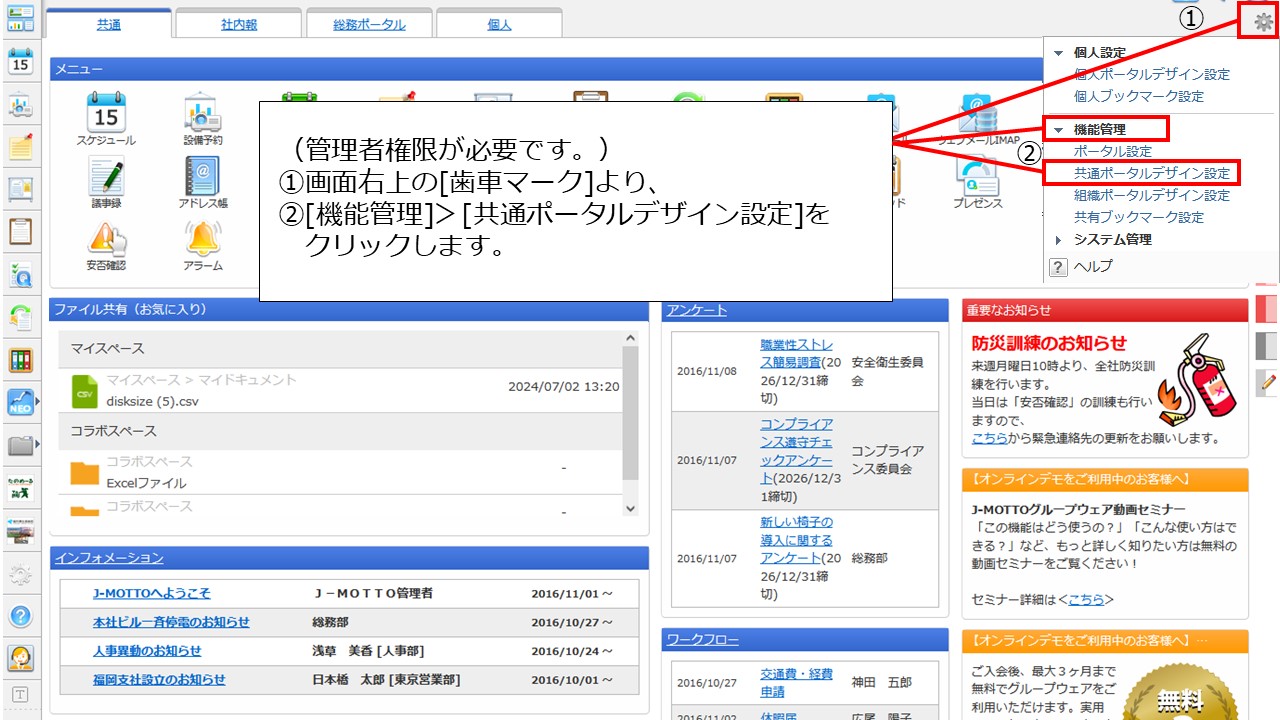Open the スケジュール calendar icon in メニュー
The height and width of the screenshot is (720, 1280).
106,113
